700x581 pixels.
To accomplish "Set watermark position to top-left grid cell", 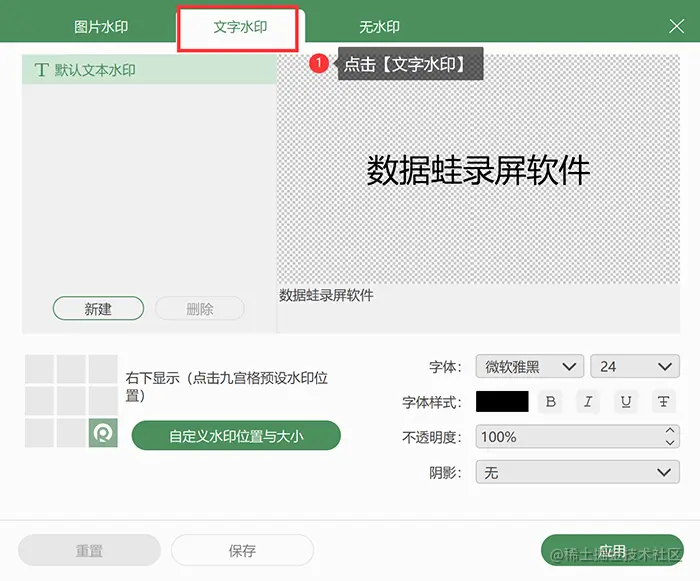I will tap(40, 369).
